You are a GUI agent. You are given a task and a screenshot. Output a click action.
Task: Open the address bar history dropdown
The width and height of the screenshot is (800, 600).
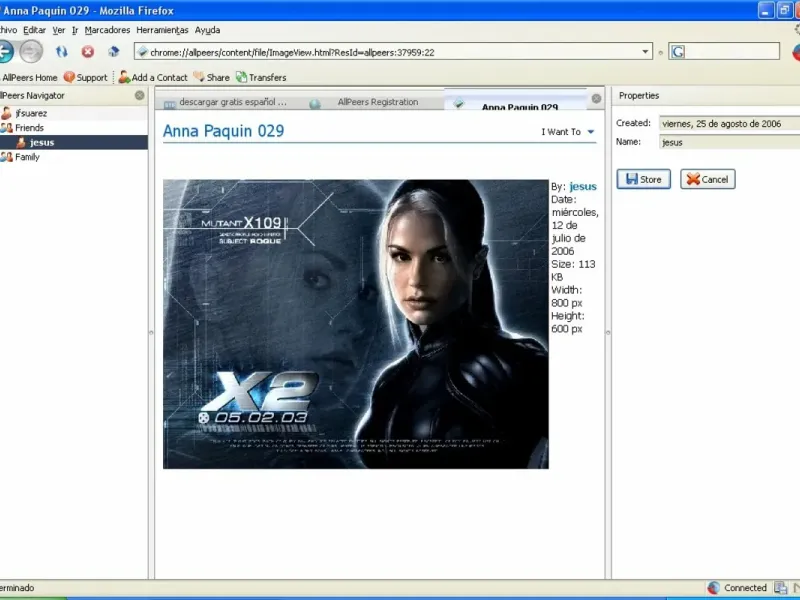point(645,52)
